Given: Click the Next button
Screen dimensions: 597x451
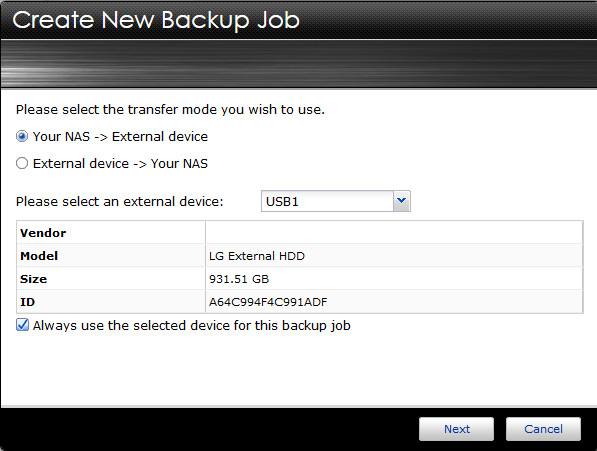Looking at the screenshot, I should 457,429.
